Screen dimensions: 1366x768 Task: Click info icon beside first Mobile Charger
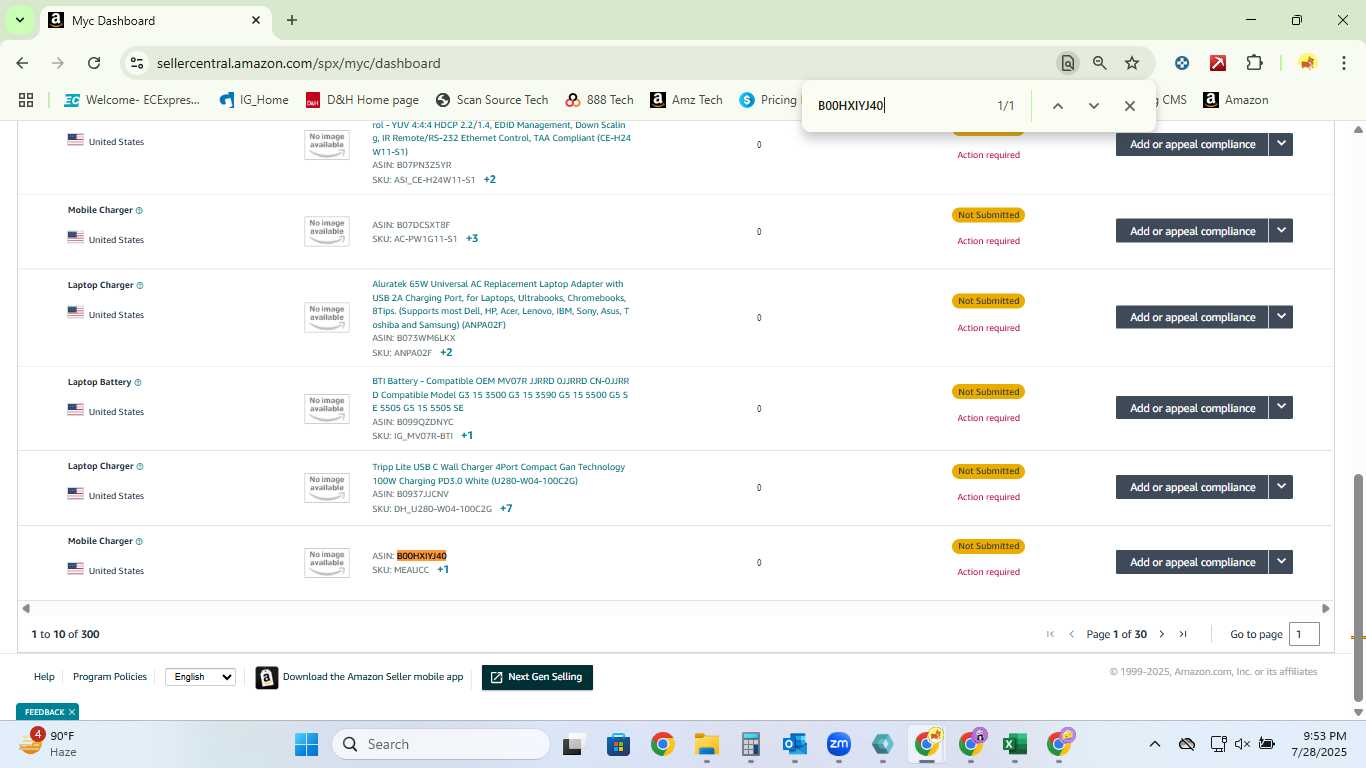[139, 211]
